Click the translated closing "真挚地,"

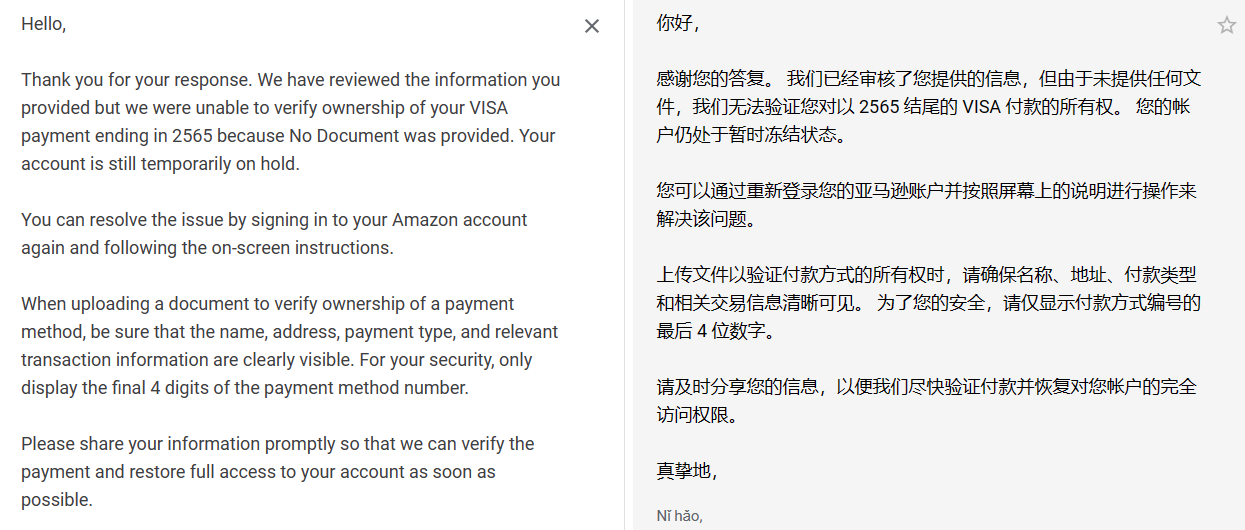click(x=687, y=471)
